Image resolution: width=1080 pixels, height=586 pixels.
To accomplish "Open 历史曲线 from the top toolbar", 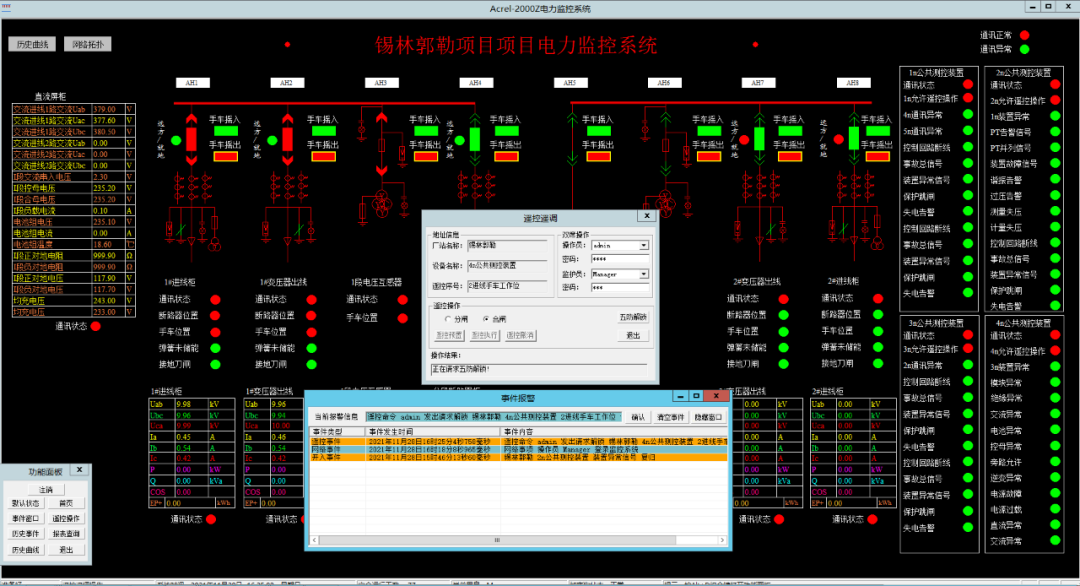I will (x=30, y=43).
